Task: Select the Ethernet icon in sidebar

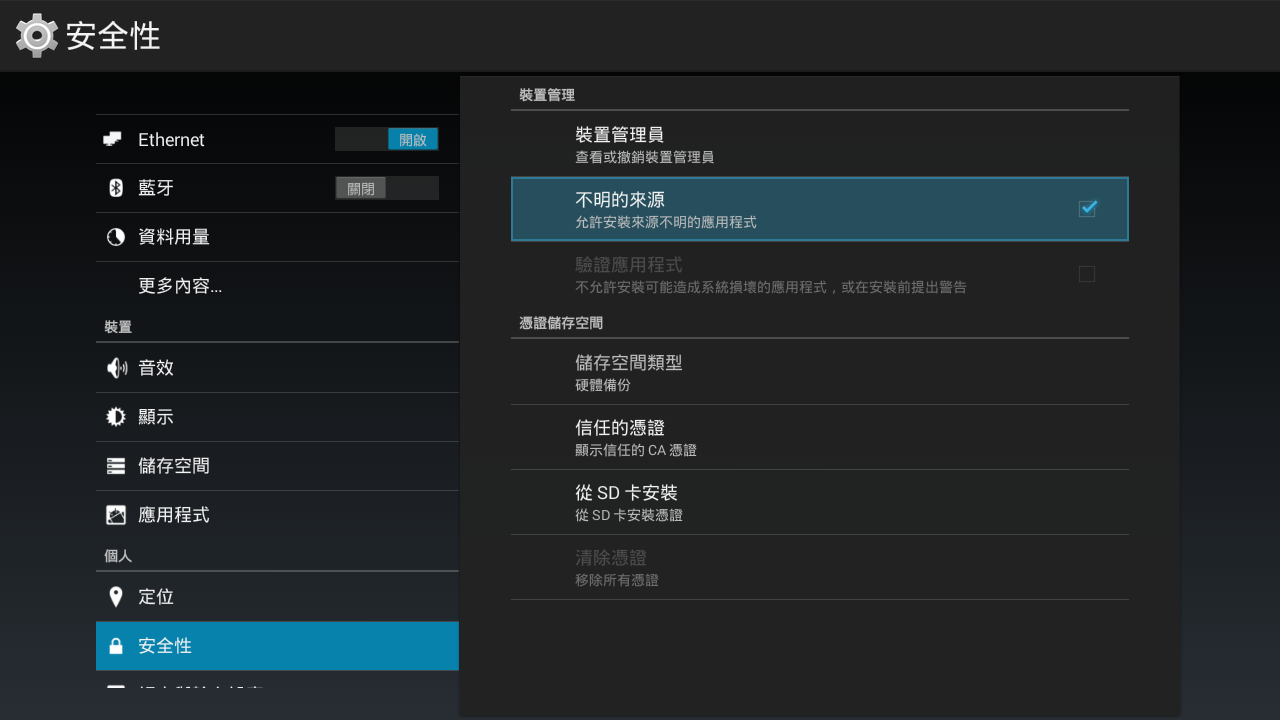Action: (113, 139)
